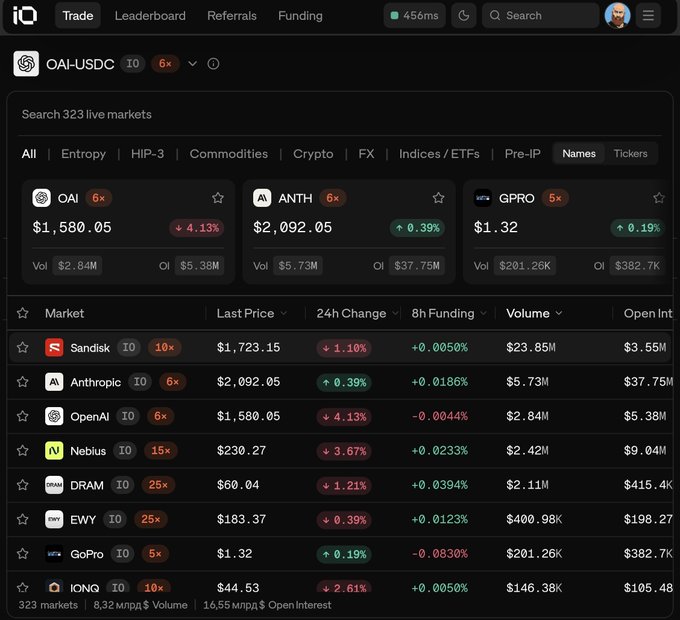Focus the header Search field

point(540,16)
